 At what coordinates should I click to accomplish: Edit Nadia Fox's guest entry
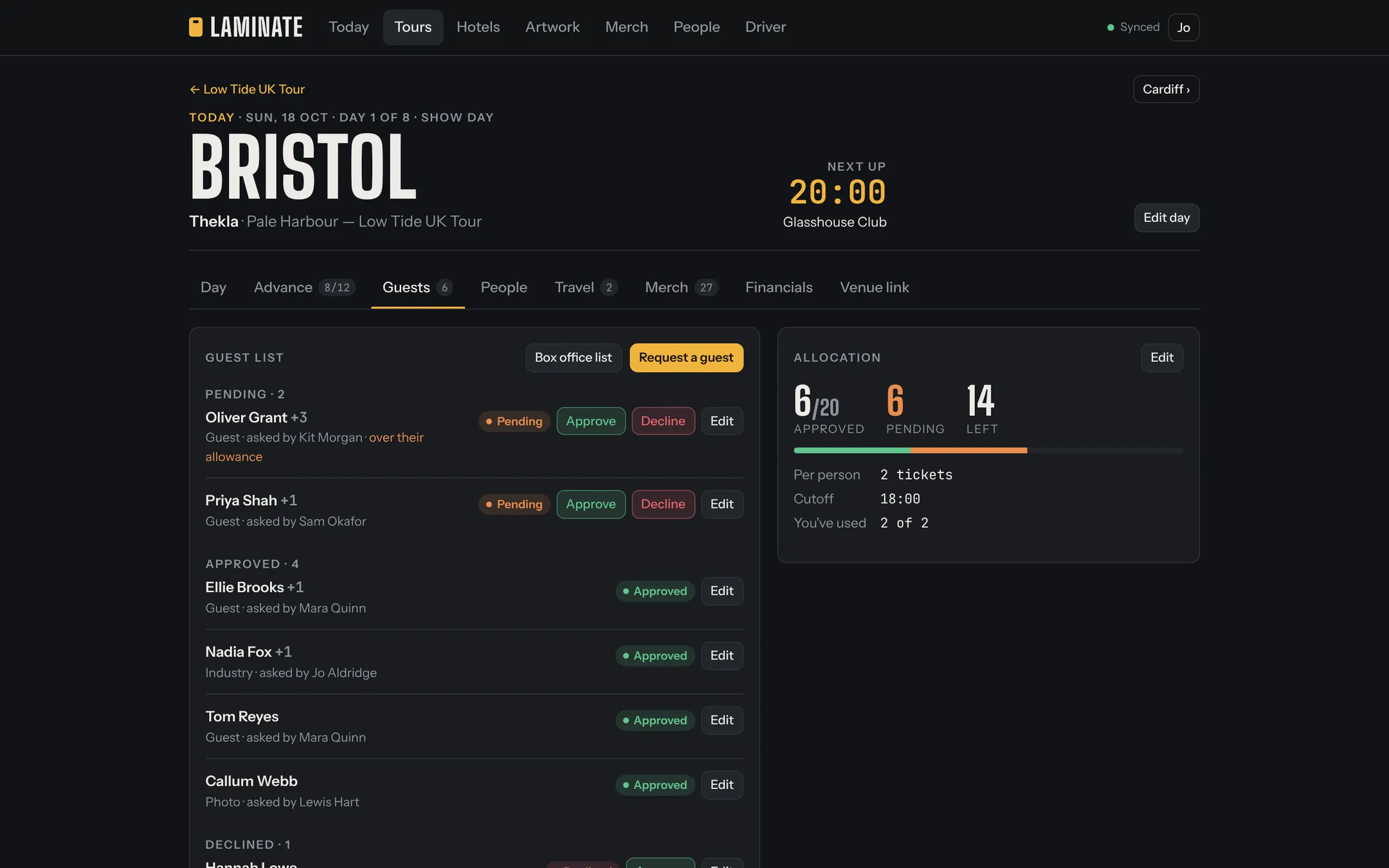(x=722, y=656)
